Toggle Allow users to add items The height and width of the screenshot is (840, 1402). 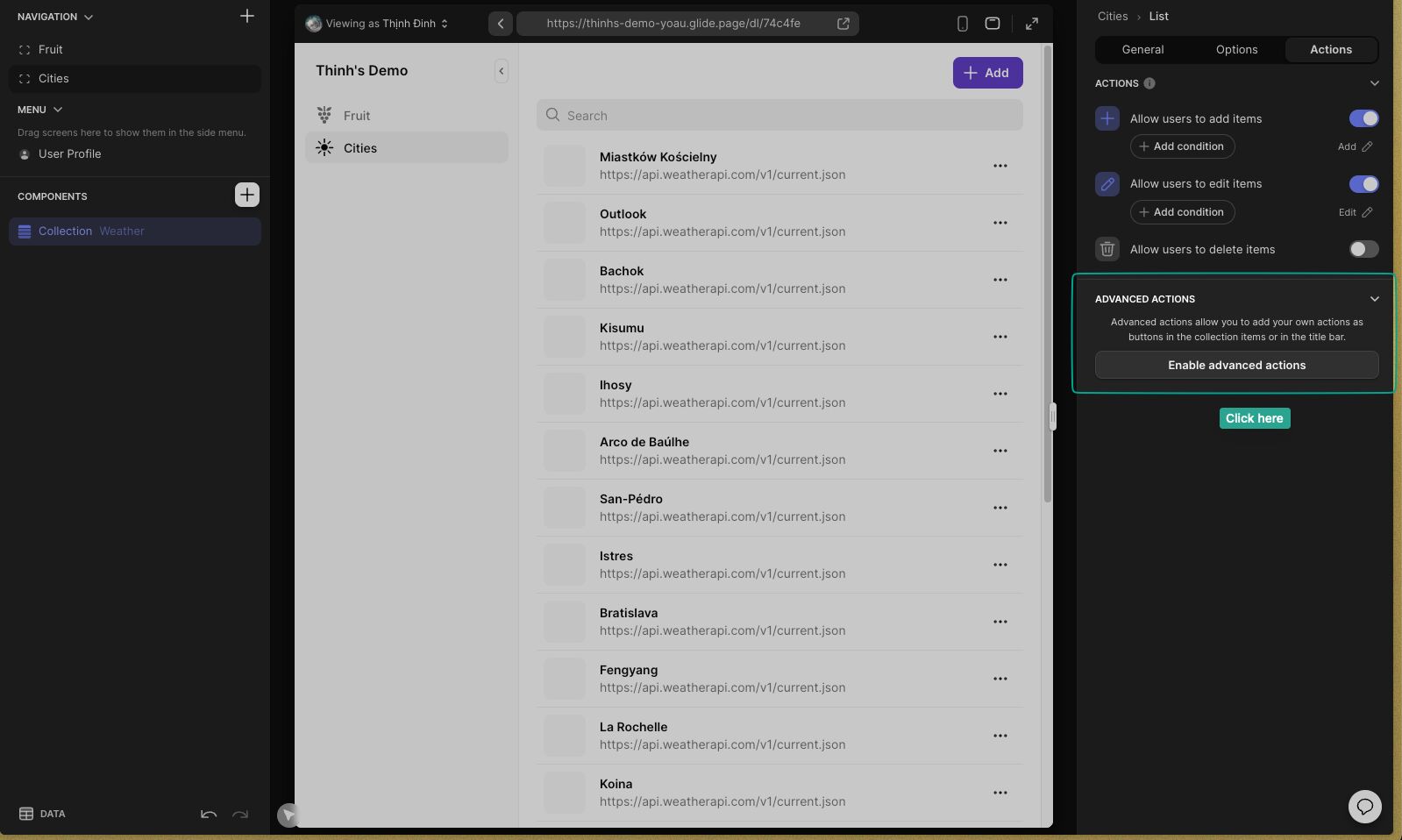pos(1363,118)
